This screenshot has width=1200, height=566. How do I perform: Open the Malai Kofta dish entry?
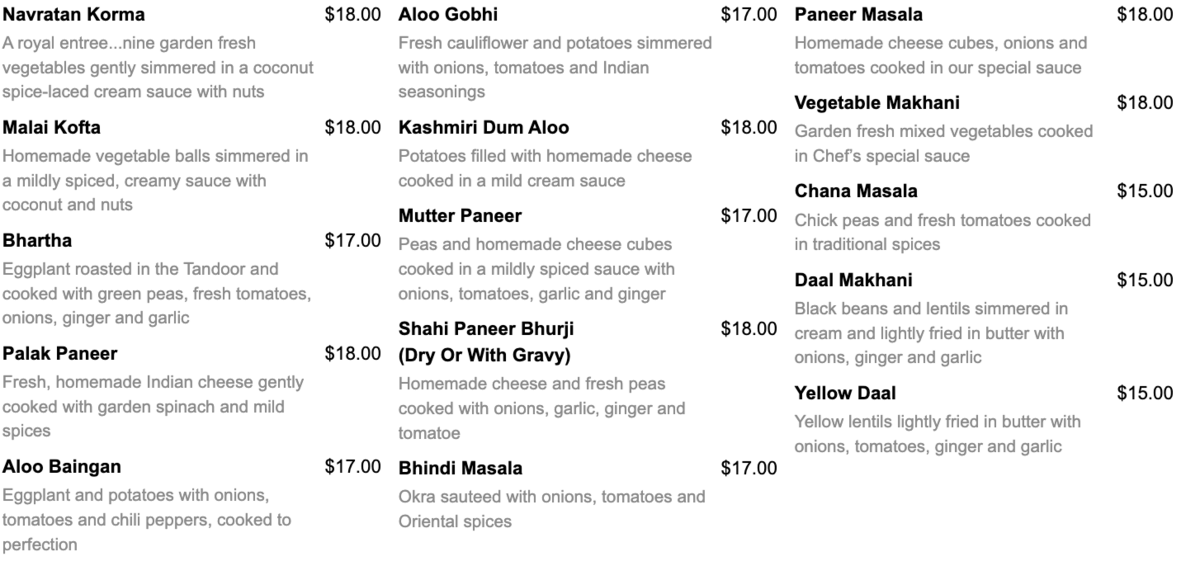coord(52,128)
